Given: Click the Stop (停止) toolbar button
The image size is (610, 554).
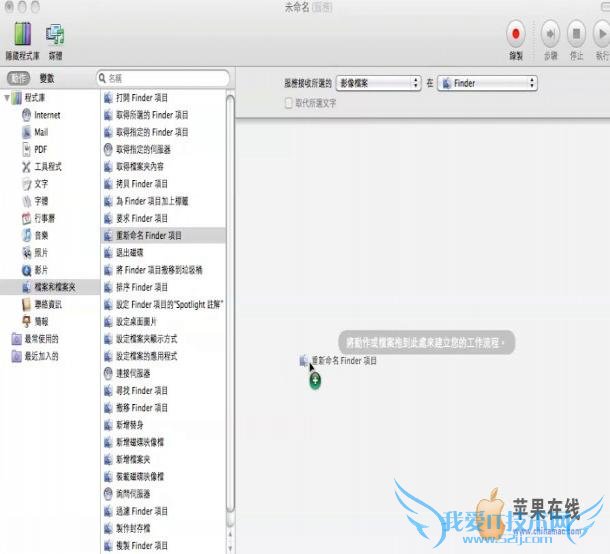Looking at the screenshot, I should pos(576,34).
